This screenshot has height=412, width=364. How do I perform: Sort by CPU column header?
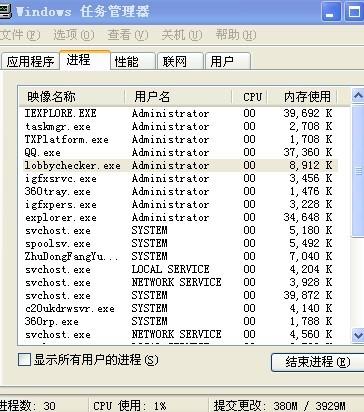(x=250, y=97)
